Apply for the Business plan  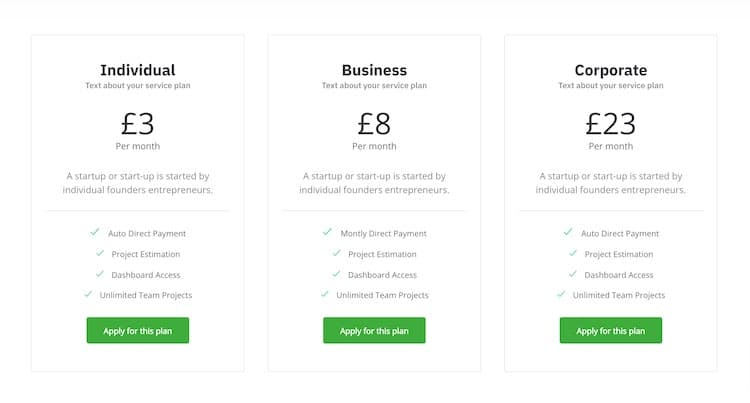[x=374, y=331]
